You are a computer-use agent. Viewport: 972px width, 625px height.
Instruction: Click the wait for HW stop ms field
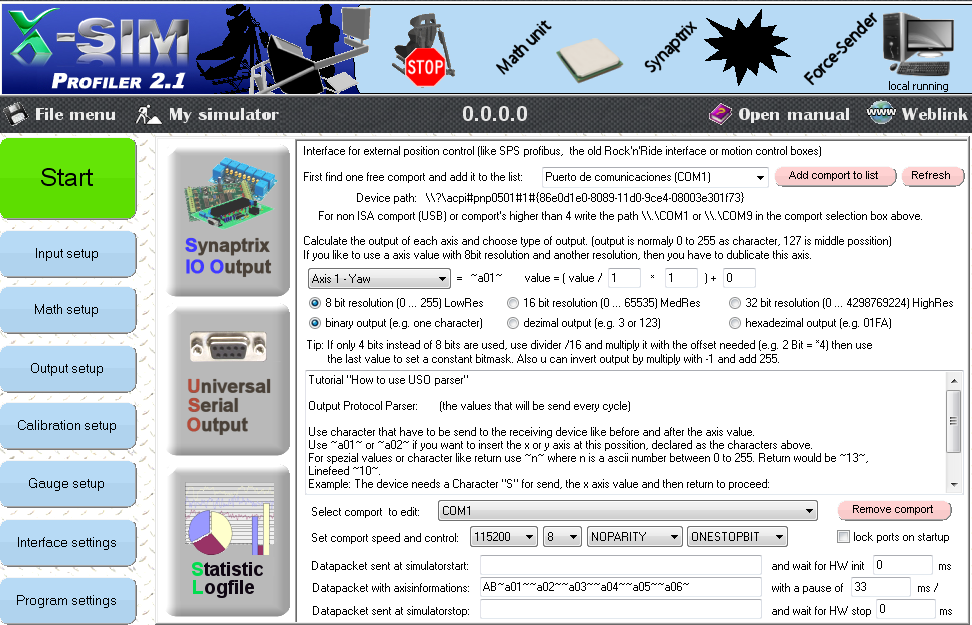pos(905,610)
